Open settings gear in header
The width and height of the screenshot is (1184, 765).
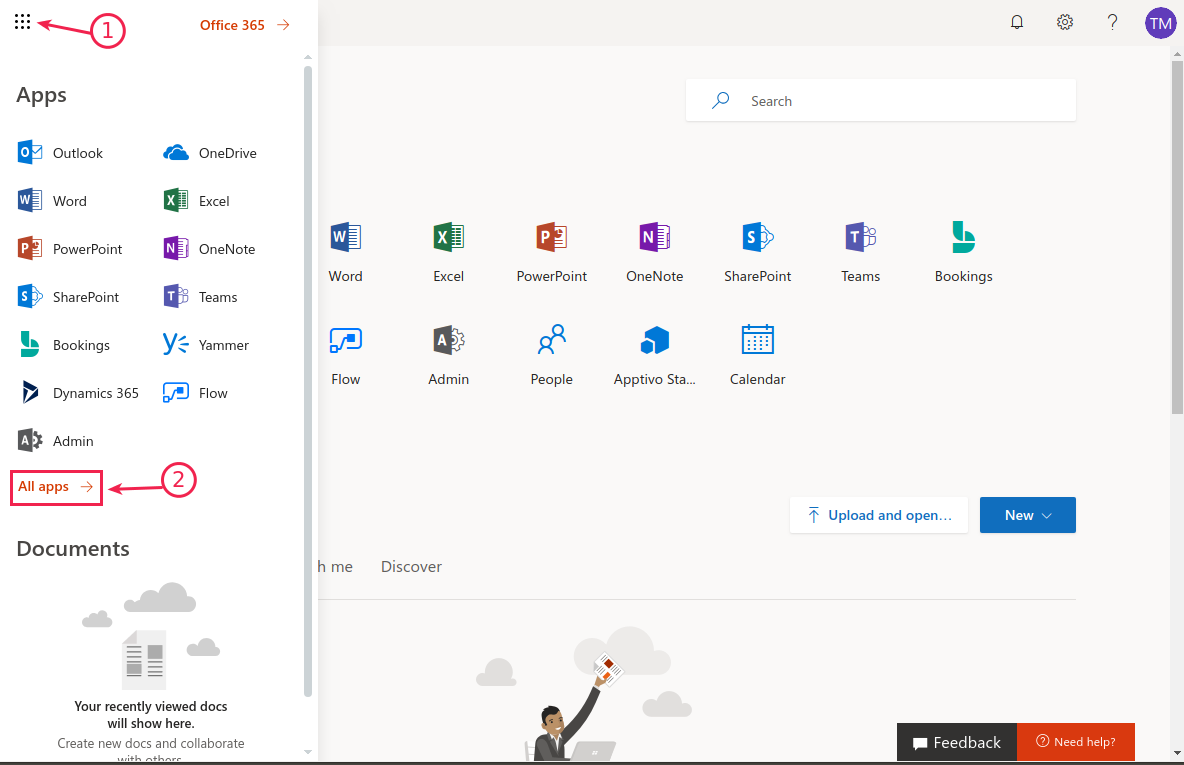1065,22
